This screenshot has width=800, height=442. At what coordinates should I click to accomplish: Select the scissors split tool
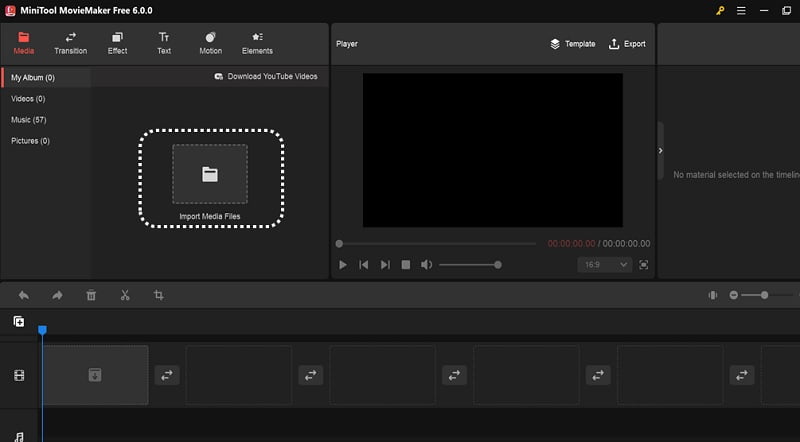pyautogui.click(x=125, y=295)
